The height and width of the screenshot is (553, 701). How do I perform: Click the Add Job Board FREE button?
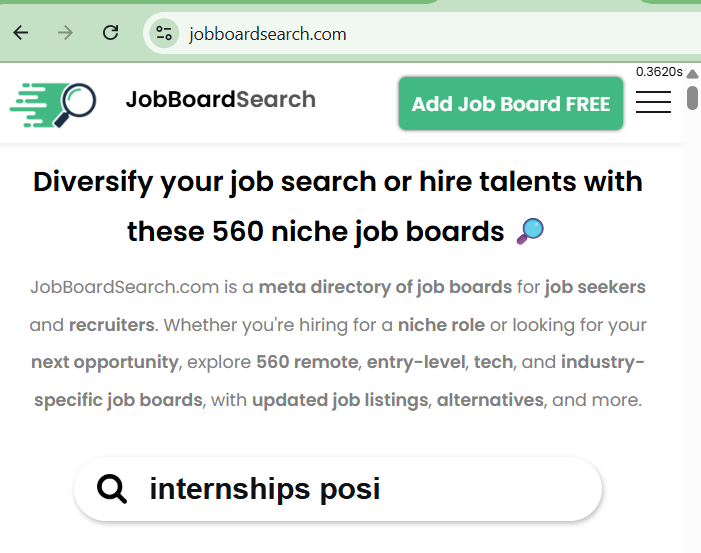point(510,103)
